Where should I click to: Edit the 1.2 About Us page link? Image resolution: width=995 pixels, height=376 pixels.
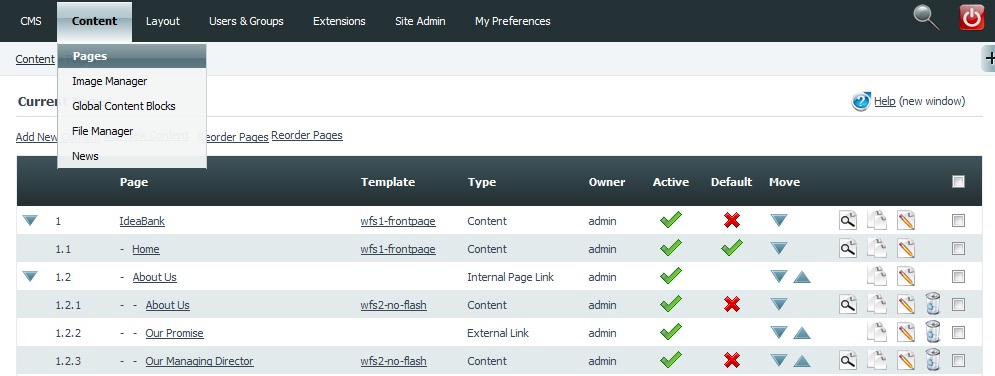click(906, 276)
